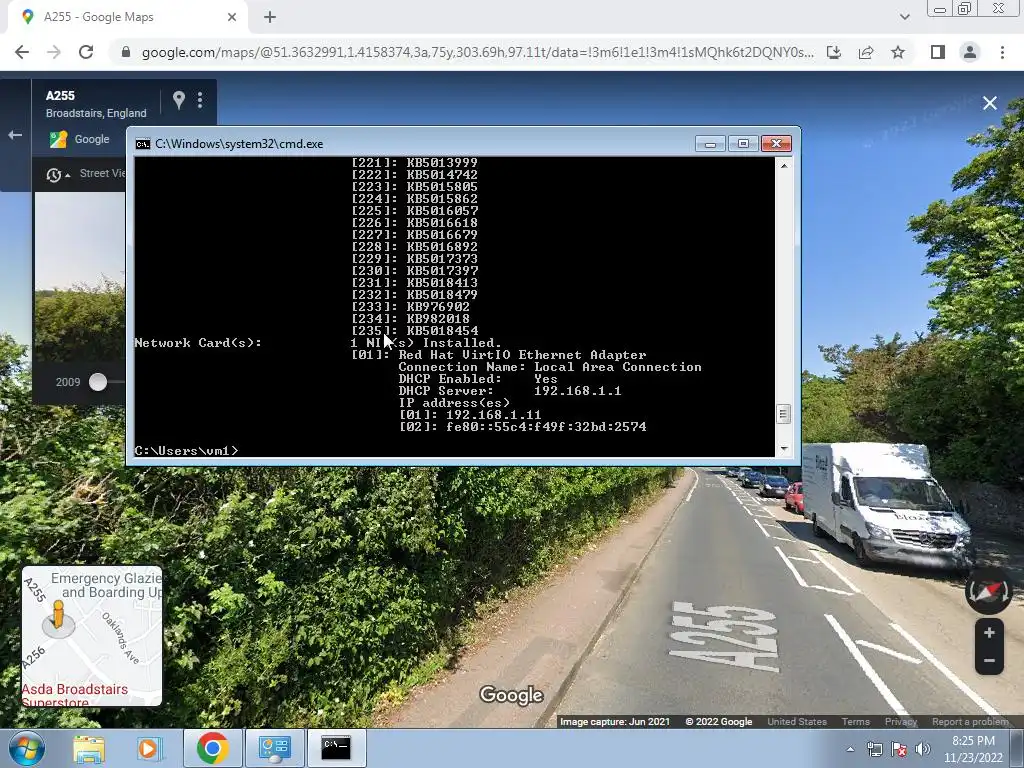Click the cmd.exe title bar icon
This screenshot has width=1024, height=768.
(x=143, y=144)
